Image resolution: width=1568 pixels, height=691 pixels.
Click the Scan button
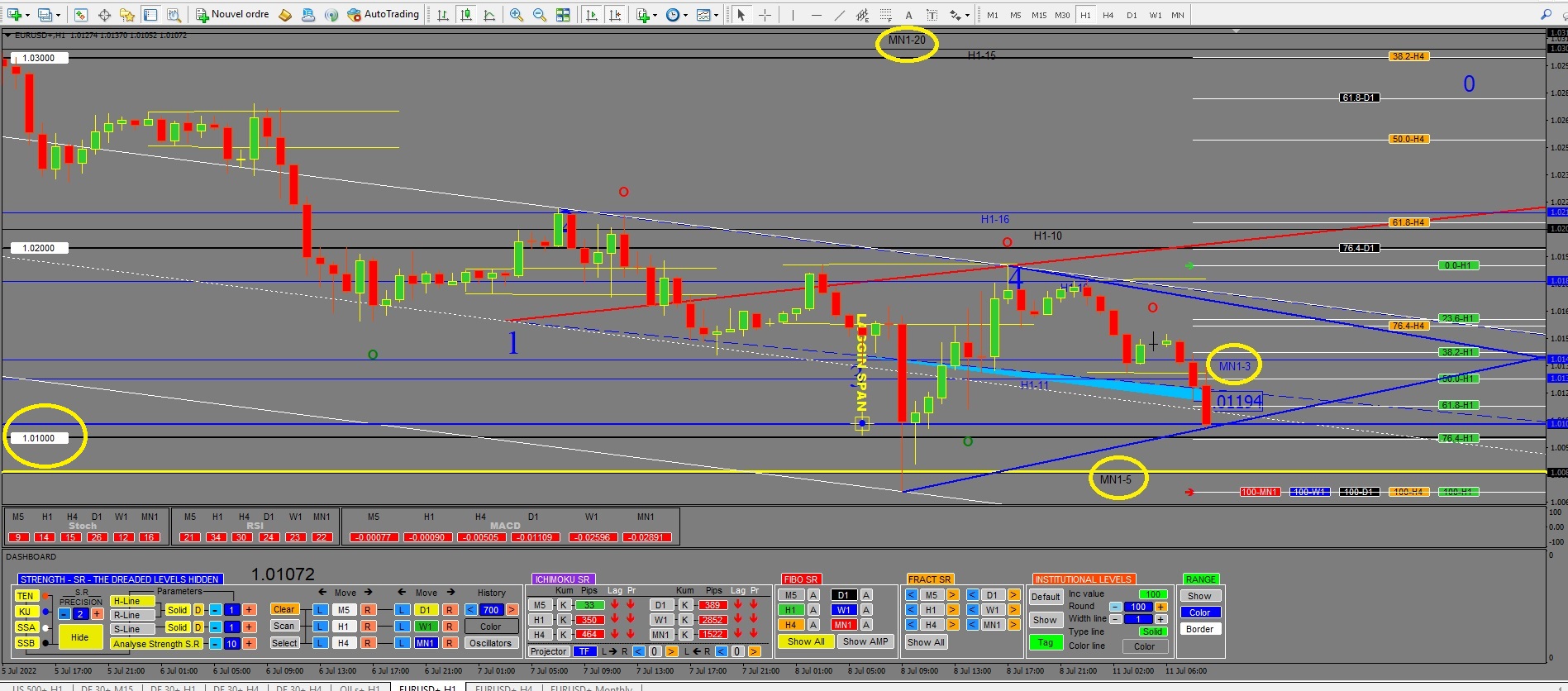coord(284,626)
